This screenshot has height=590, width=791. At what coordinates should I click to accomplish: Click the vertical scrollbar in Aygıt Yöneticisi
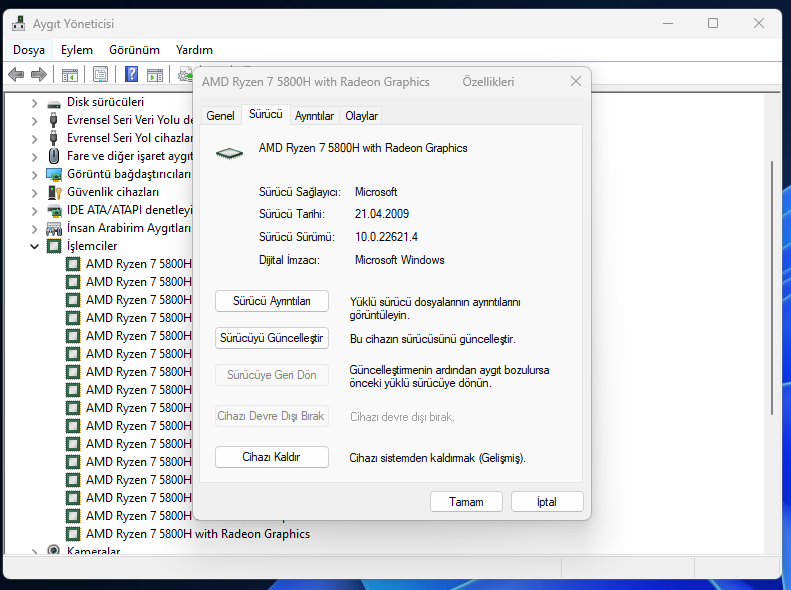[x=772, y=287]
